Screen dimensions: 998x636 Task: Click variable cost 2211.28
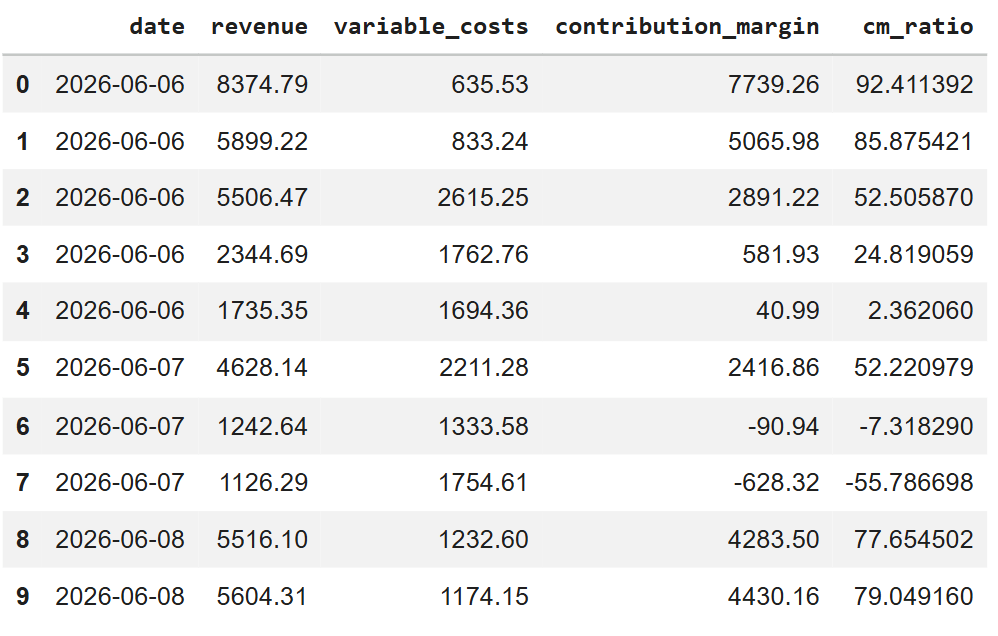484,367
